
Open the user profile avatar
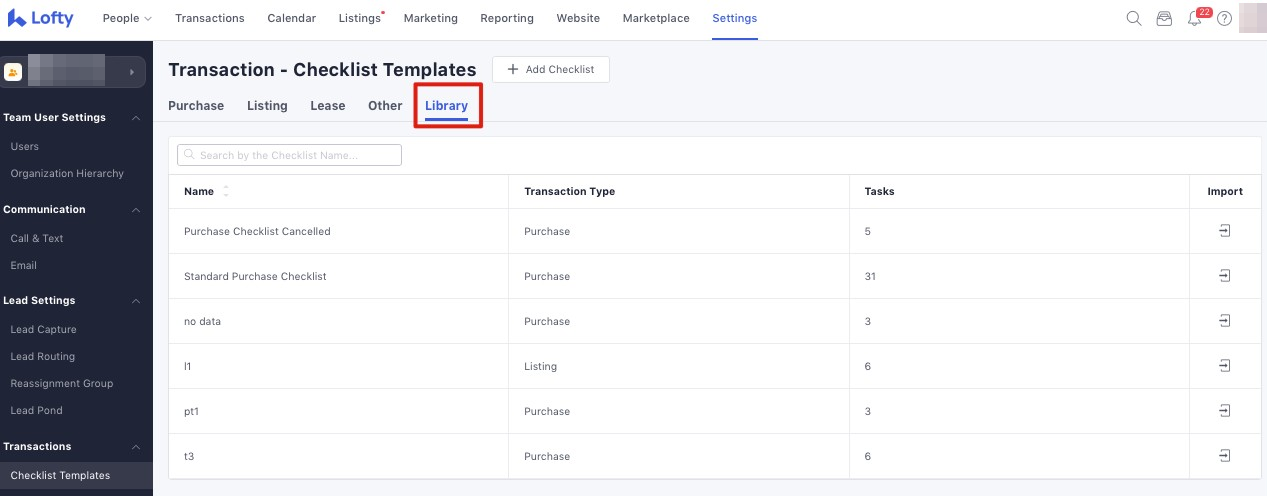(x=1252, y=18)
